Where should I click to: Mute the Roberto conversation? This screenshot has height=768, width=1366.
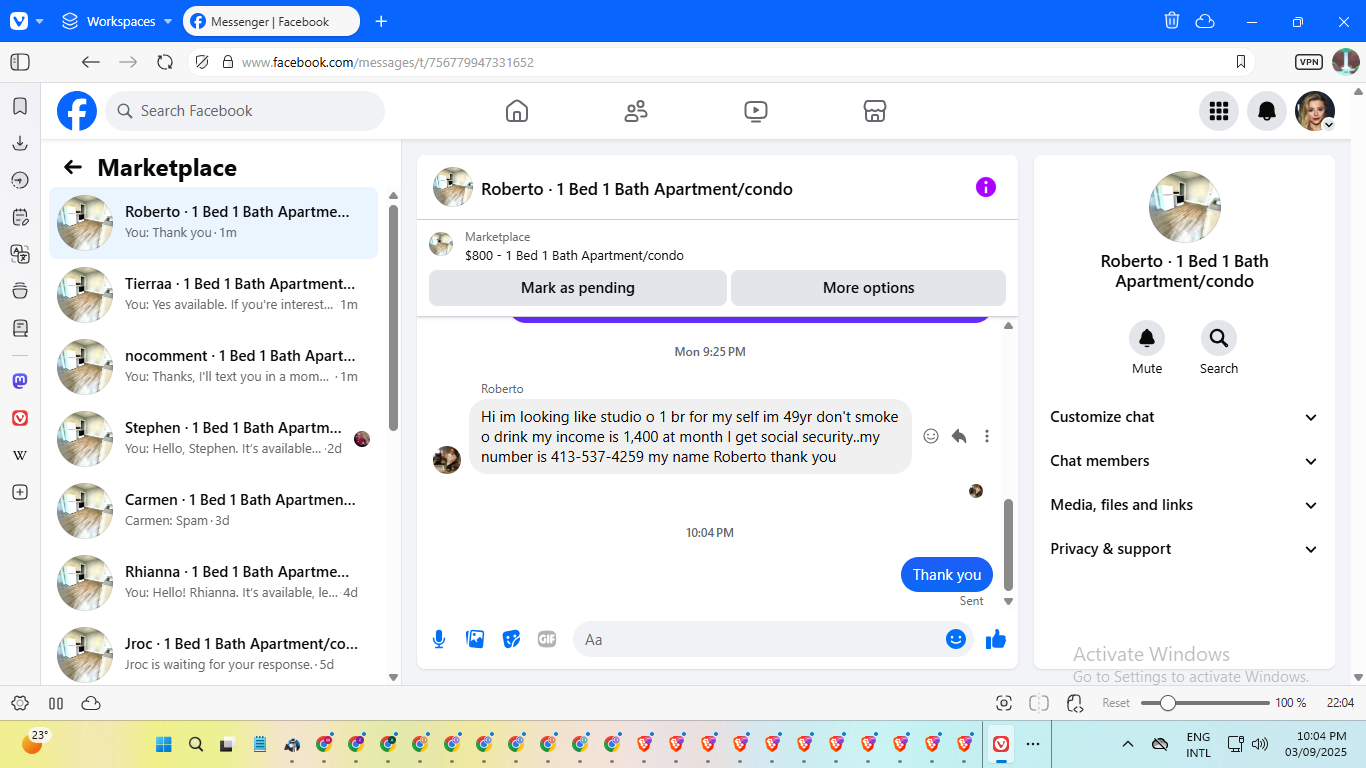point(1147,338)
